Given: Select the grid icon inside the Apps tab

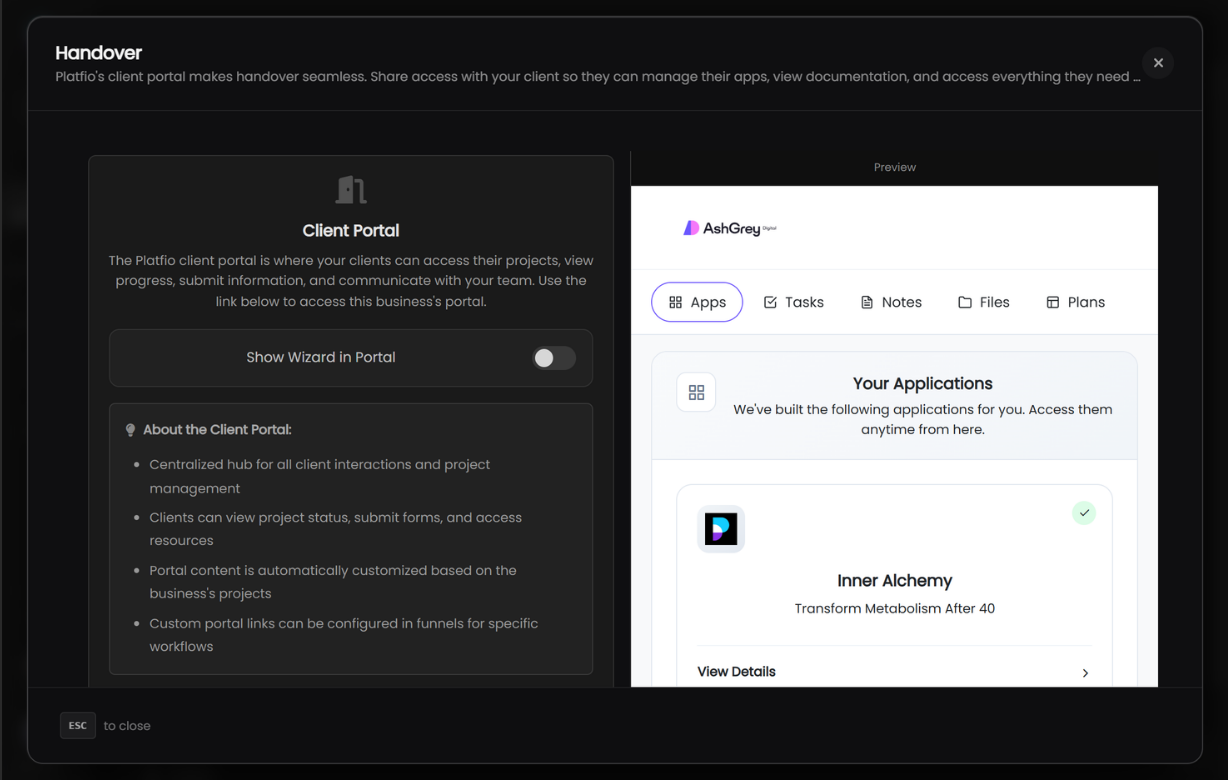Looking at the screenshot, I should [676, 301].
